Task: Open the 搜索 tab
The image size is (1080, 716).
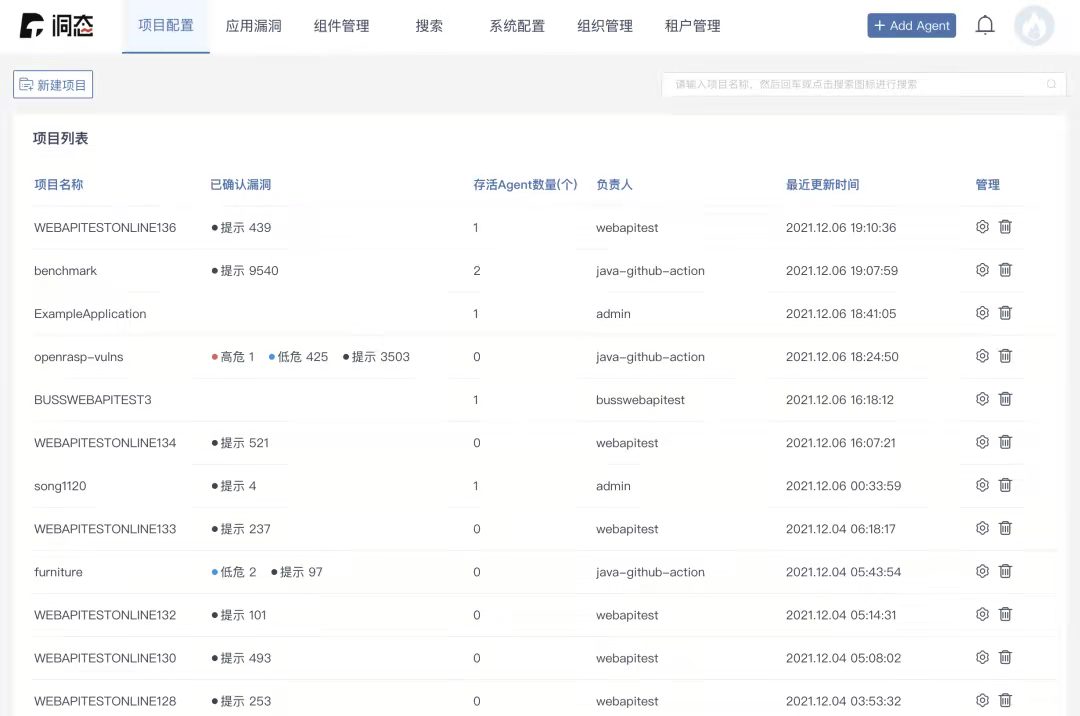Action: coord(429,26)
